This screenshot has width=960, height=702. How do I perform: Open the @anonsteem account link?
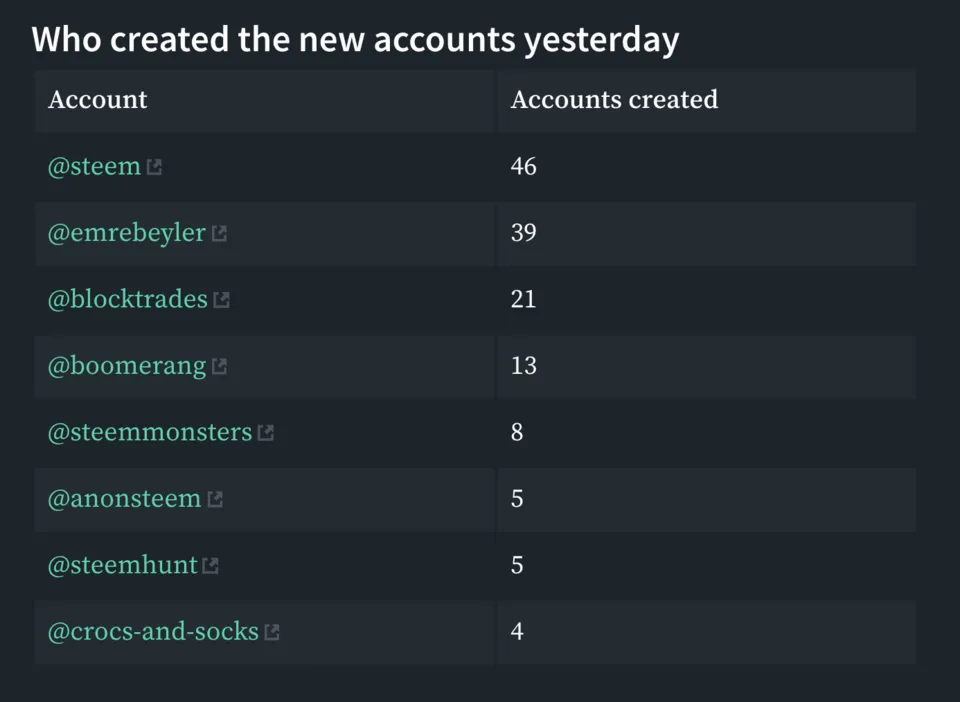124,499
